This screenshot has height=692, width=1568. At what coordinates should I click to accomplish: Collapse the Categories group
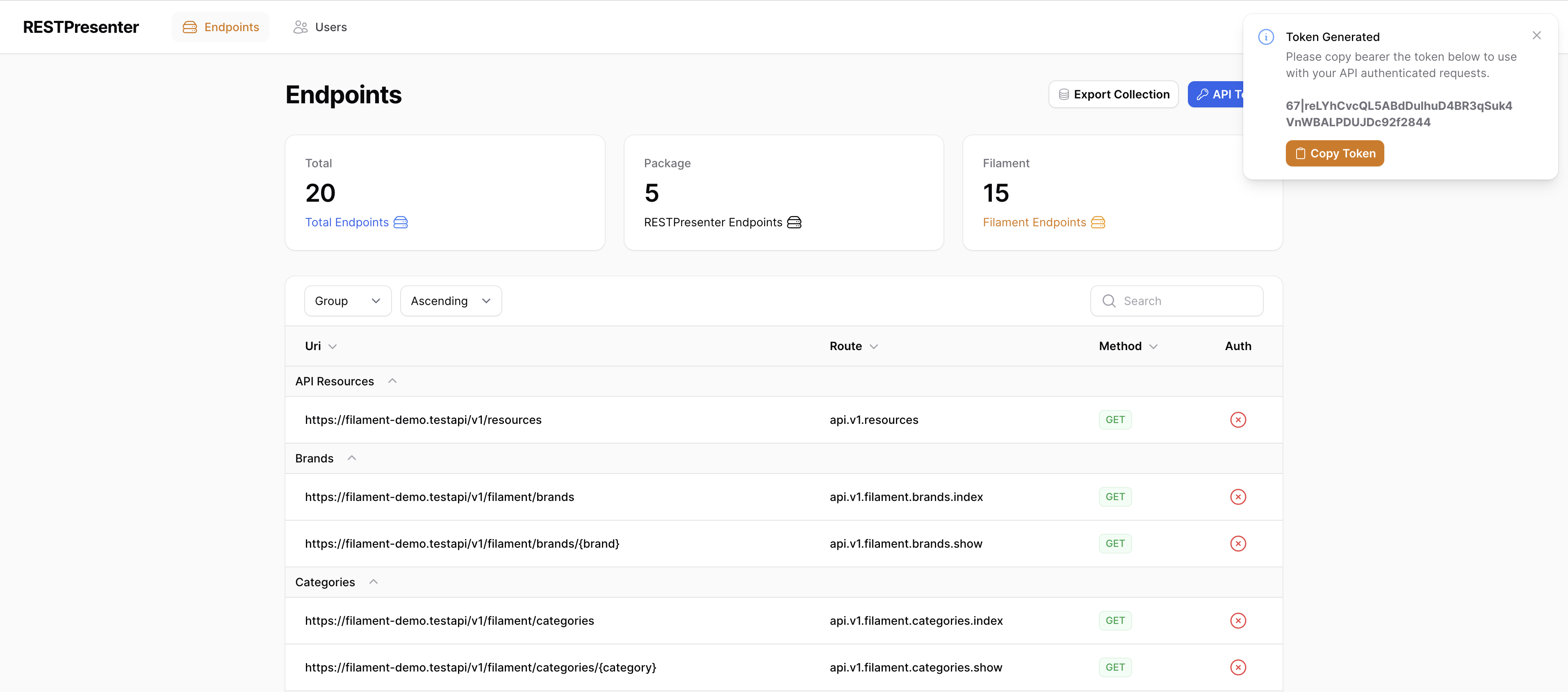tap(372, 581)
